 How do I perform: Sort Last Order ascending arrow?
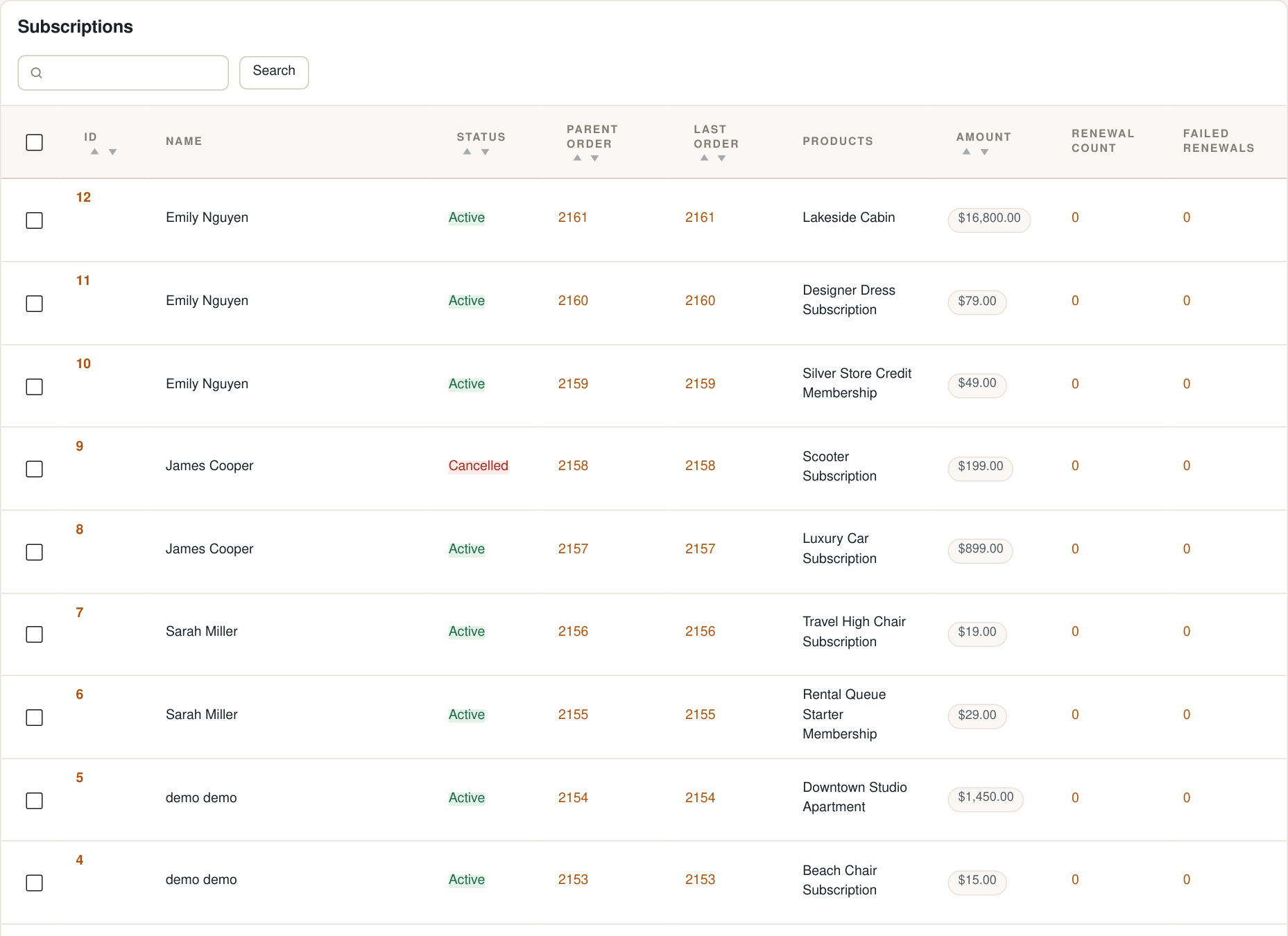(x=704, y=158)
